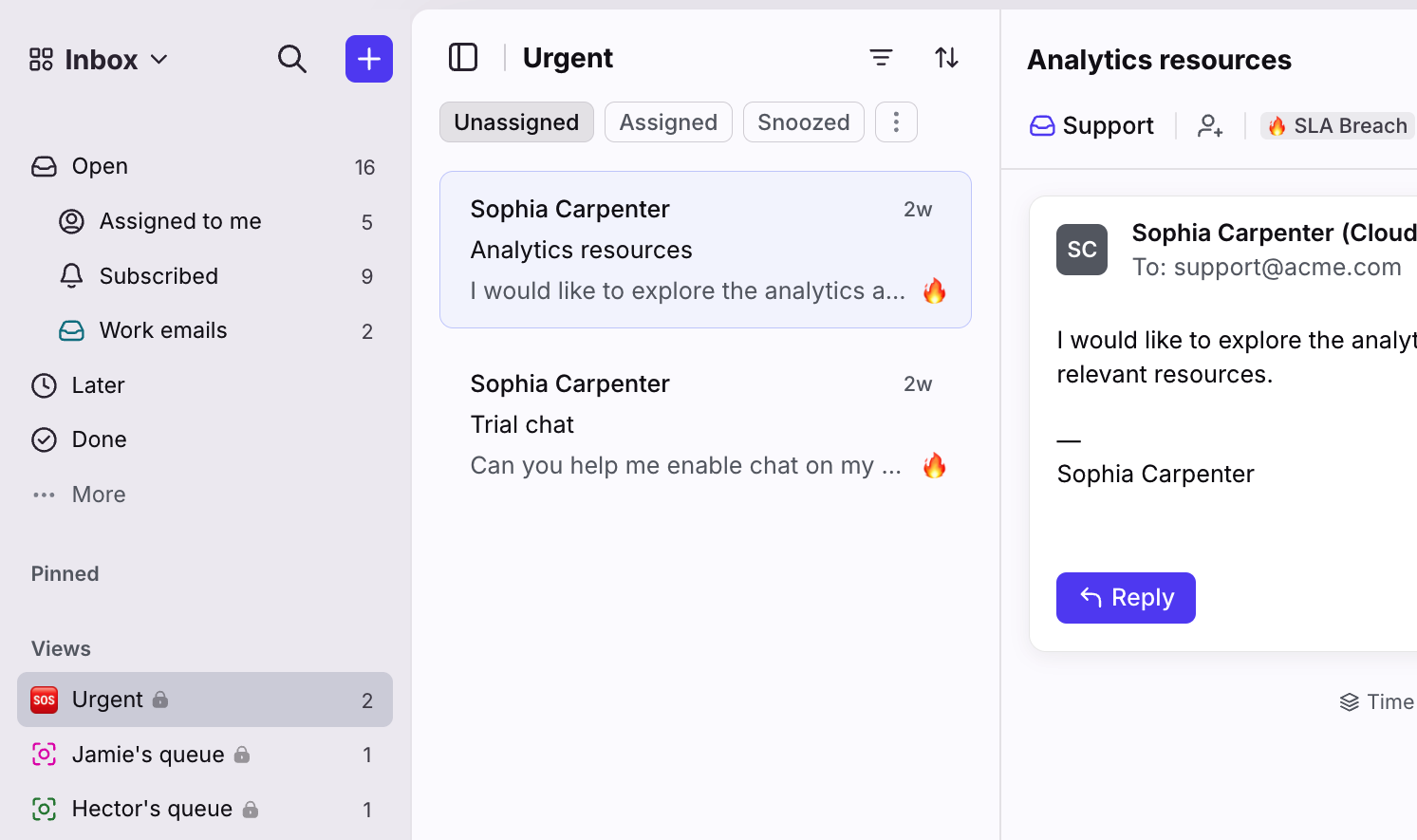This screenshot has width=1417, height=840.
Task: Click the Jamie's queue icon
Action: 45,755
